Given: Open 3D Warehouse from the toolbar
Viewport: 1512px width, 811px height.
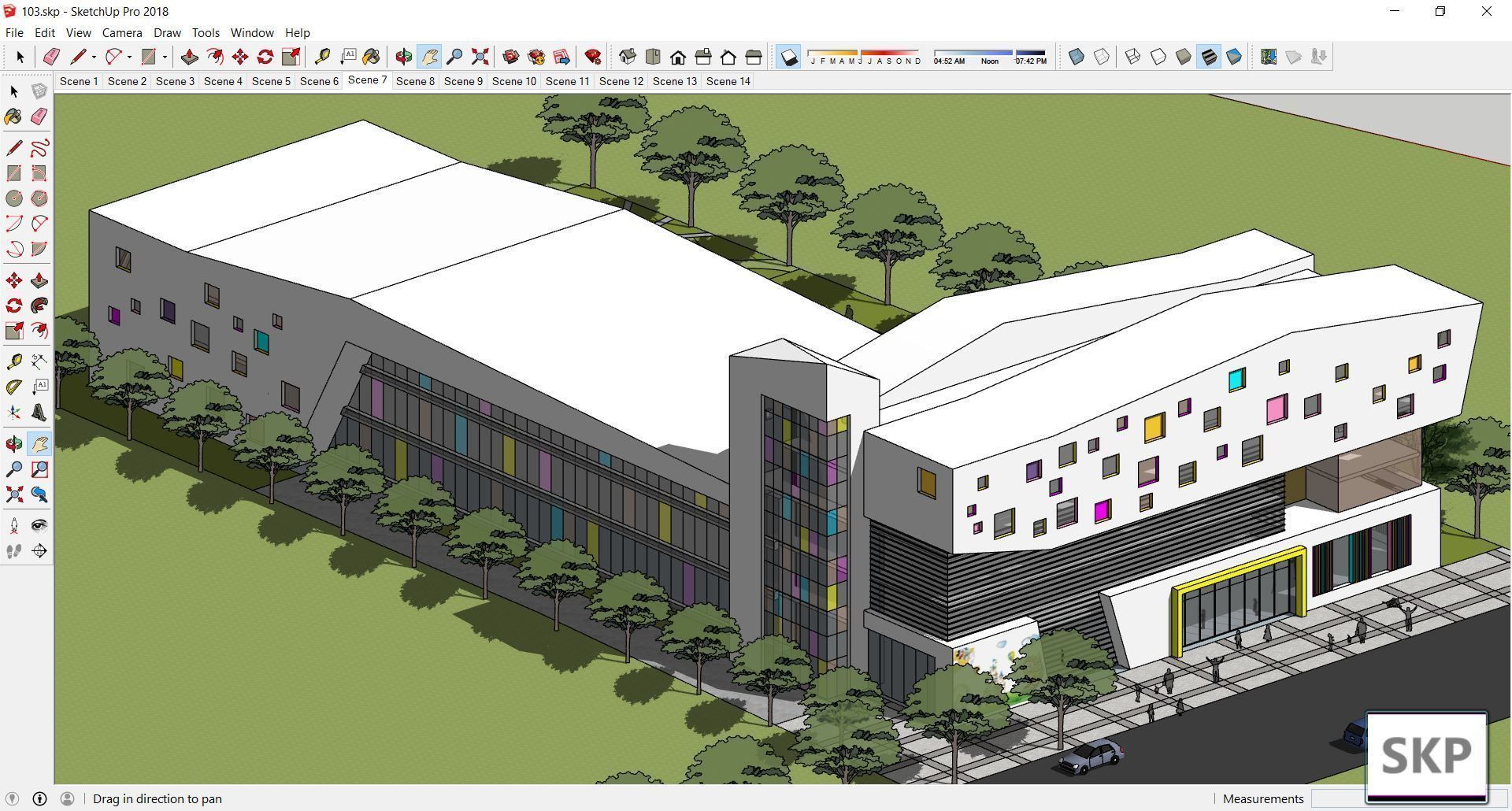Looking at the screenshot, I should (x=511, y=57).
